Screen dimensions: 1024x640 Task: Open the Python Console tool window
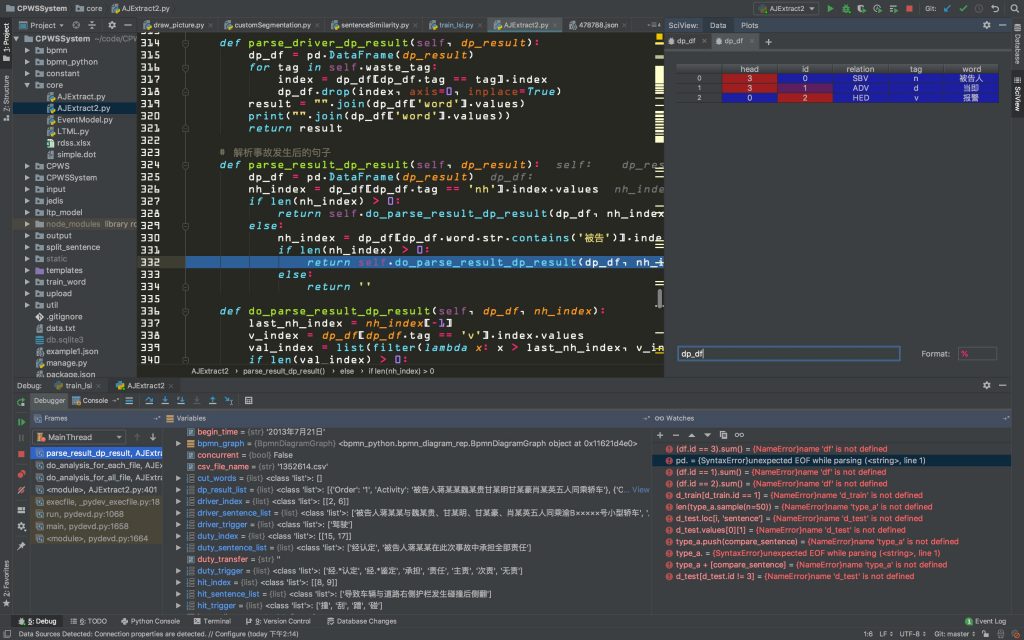point(149,621)
